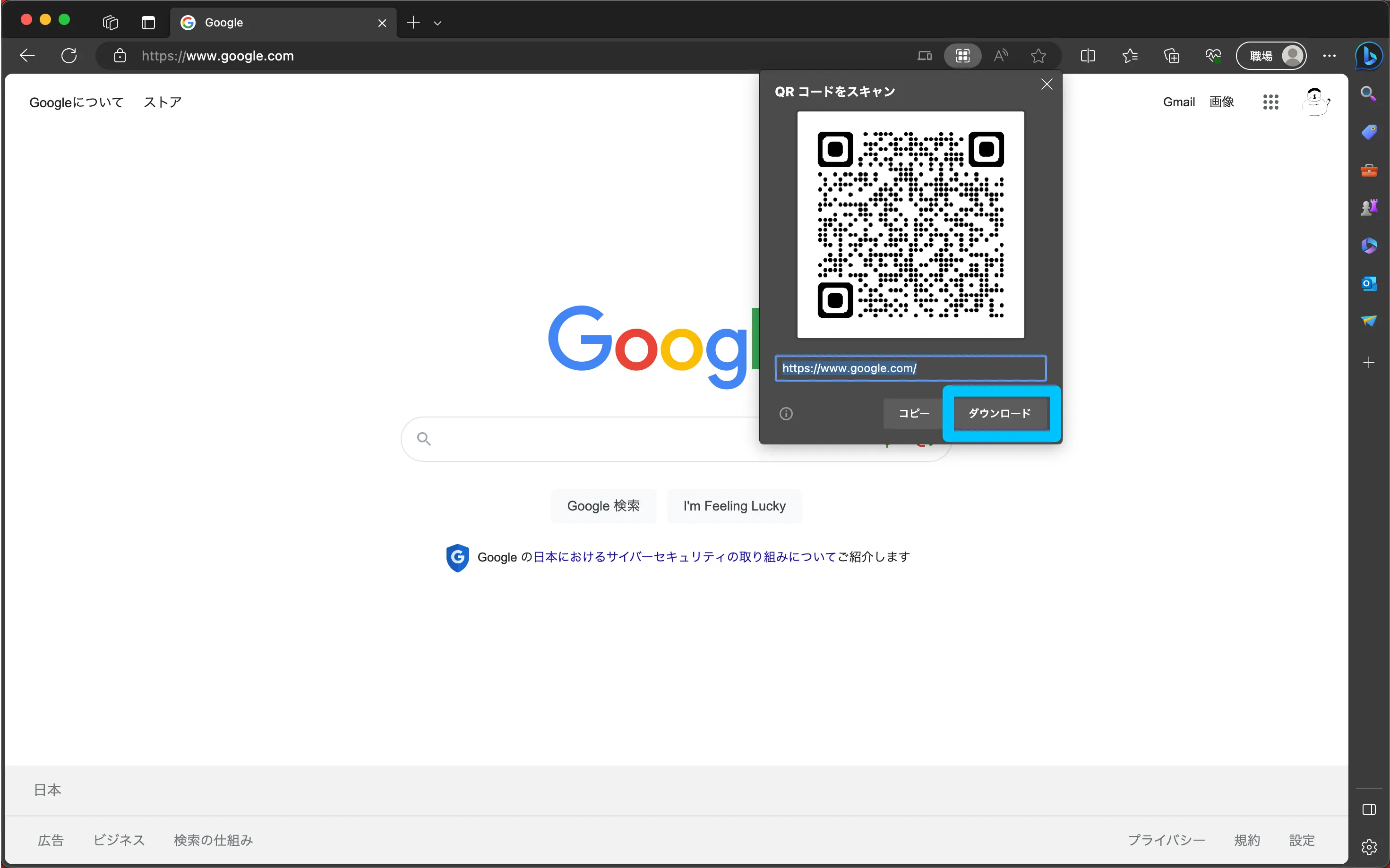Open the 広告 footer link
This screenshot has width=1390, height=868.
[x=51, y=841]
